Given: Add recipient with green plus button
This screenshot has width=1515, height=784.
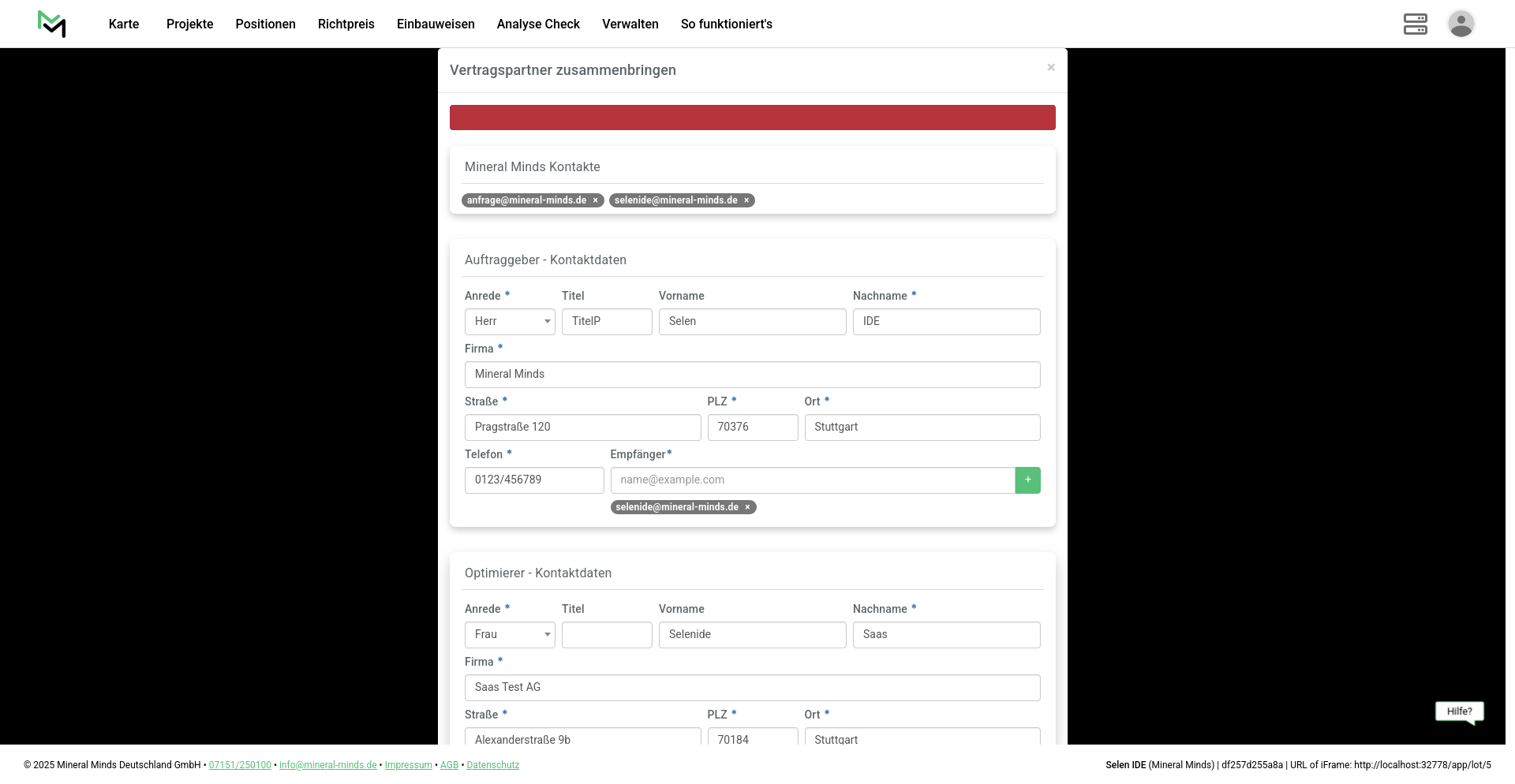Looking at the screenshot, I should (1027, 480).
